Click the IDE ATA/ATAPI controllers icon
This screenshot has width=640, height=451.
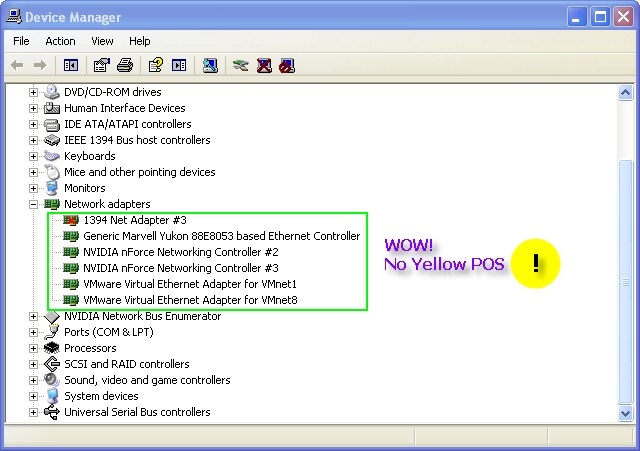(x=52, y=124)
